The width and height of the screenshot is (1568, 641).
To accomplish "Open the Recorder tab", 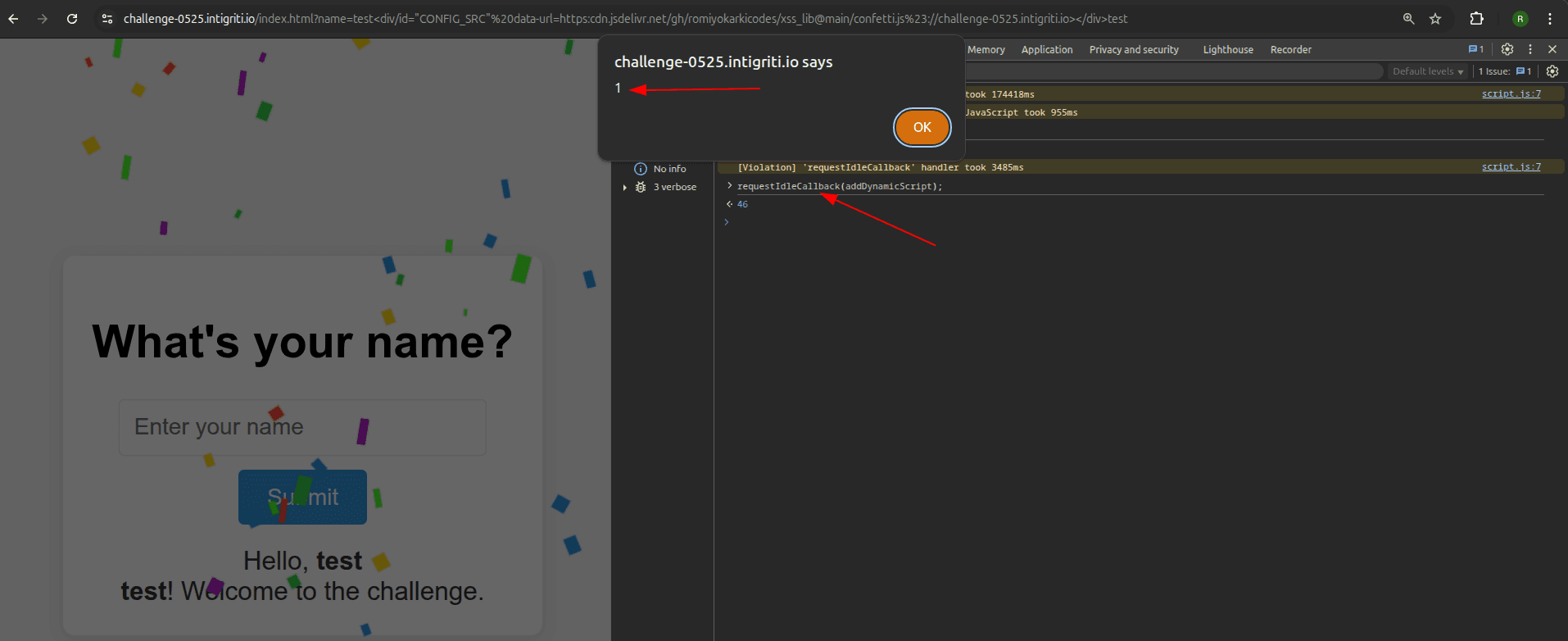I will 1291,49.
